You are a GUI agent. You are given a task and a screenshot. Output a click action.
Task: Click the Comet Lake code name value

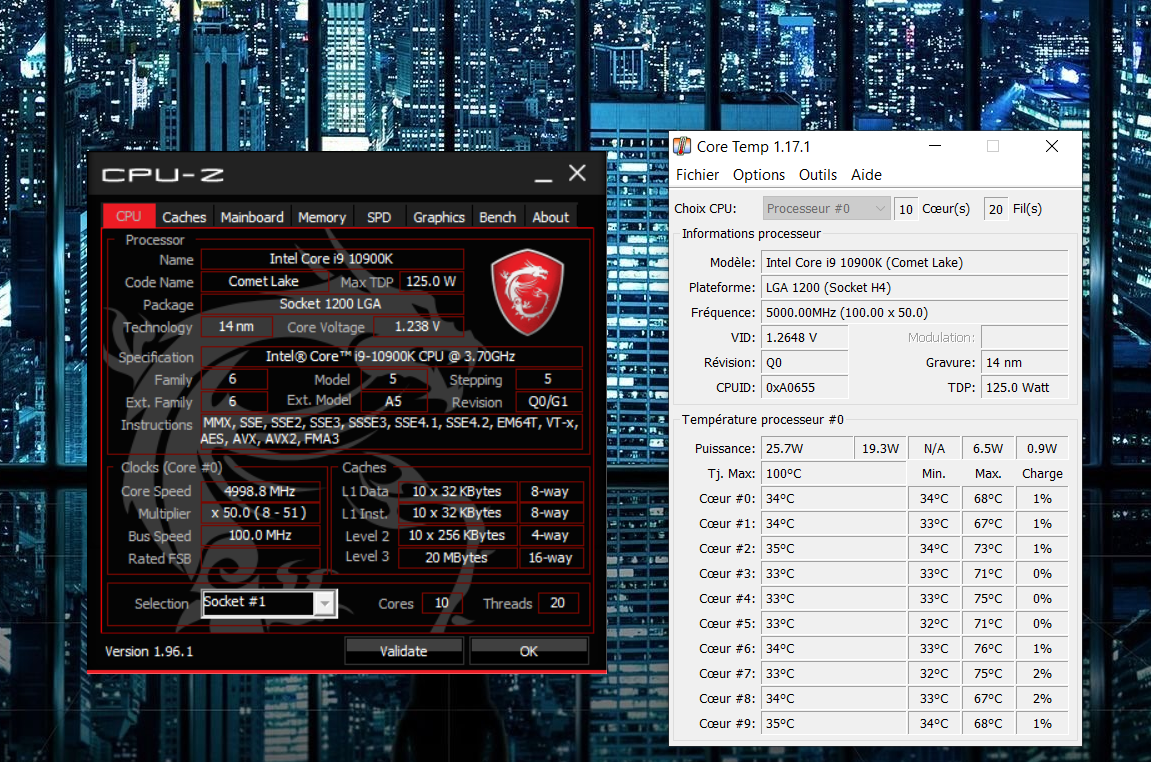264,281
